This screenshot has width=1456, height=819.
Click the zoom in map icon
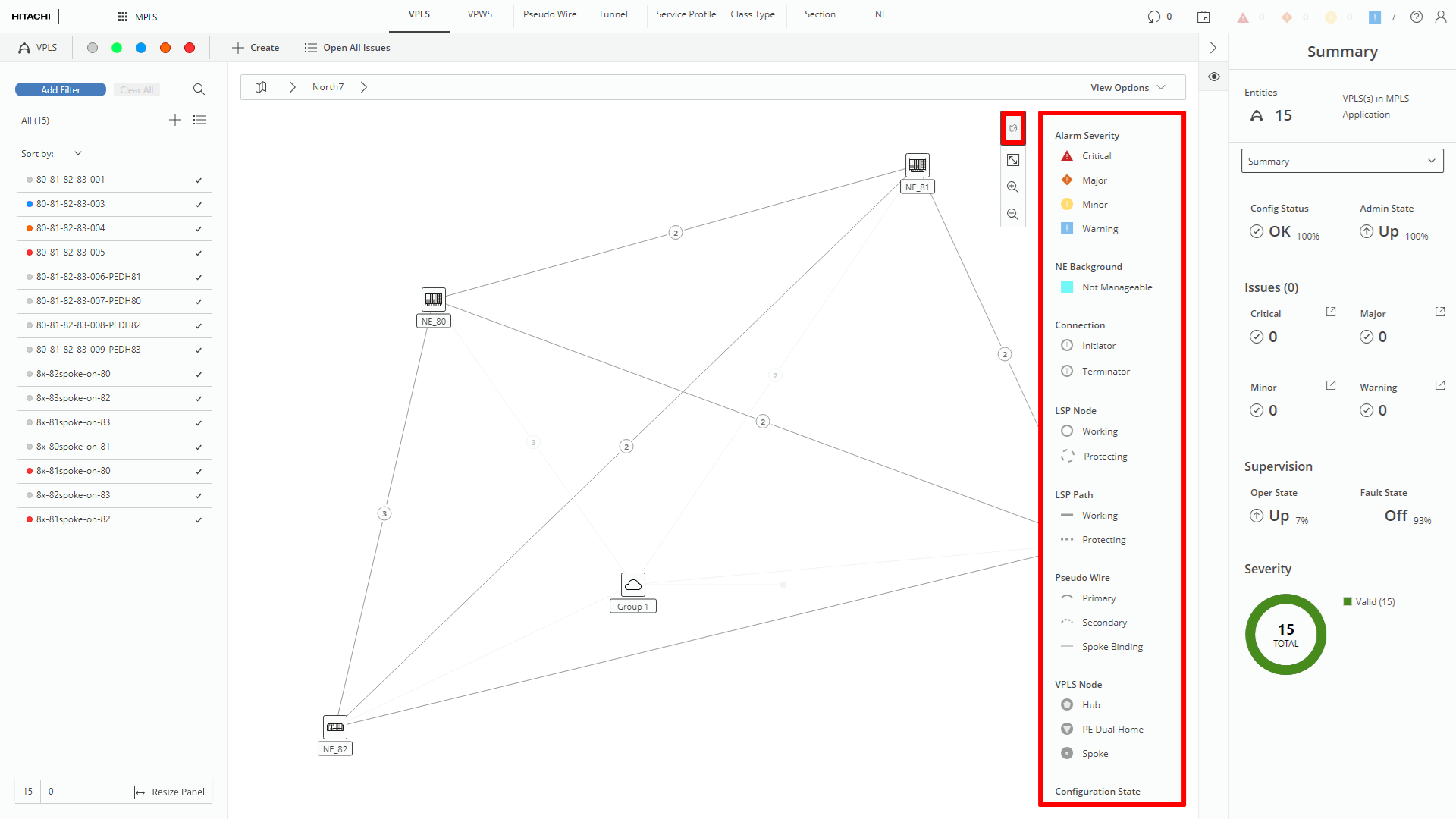[x=1012, y=187]
